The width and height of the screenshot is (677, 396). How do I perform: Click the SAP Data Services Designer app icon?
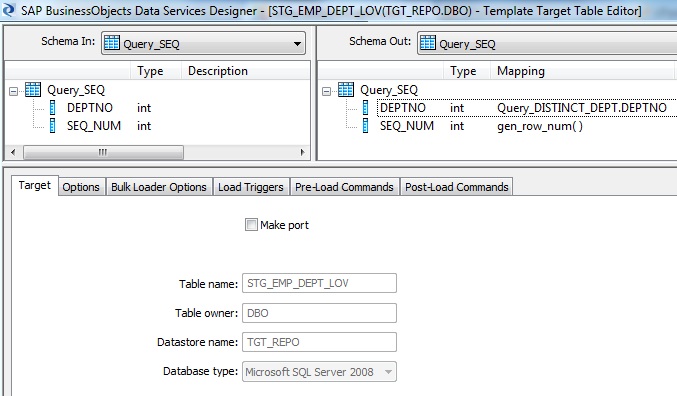point(8,10)
